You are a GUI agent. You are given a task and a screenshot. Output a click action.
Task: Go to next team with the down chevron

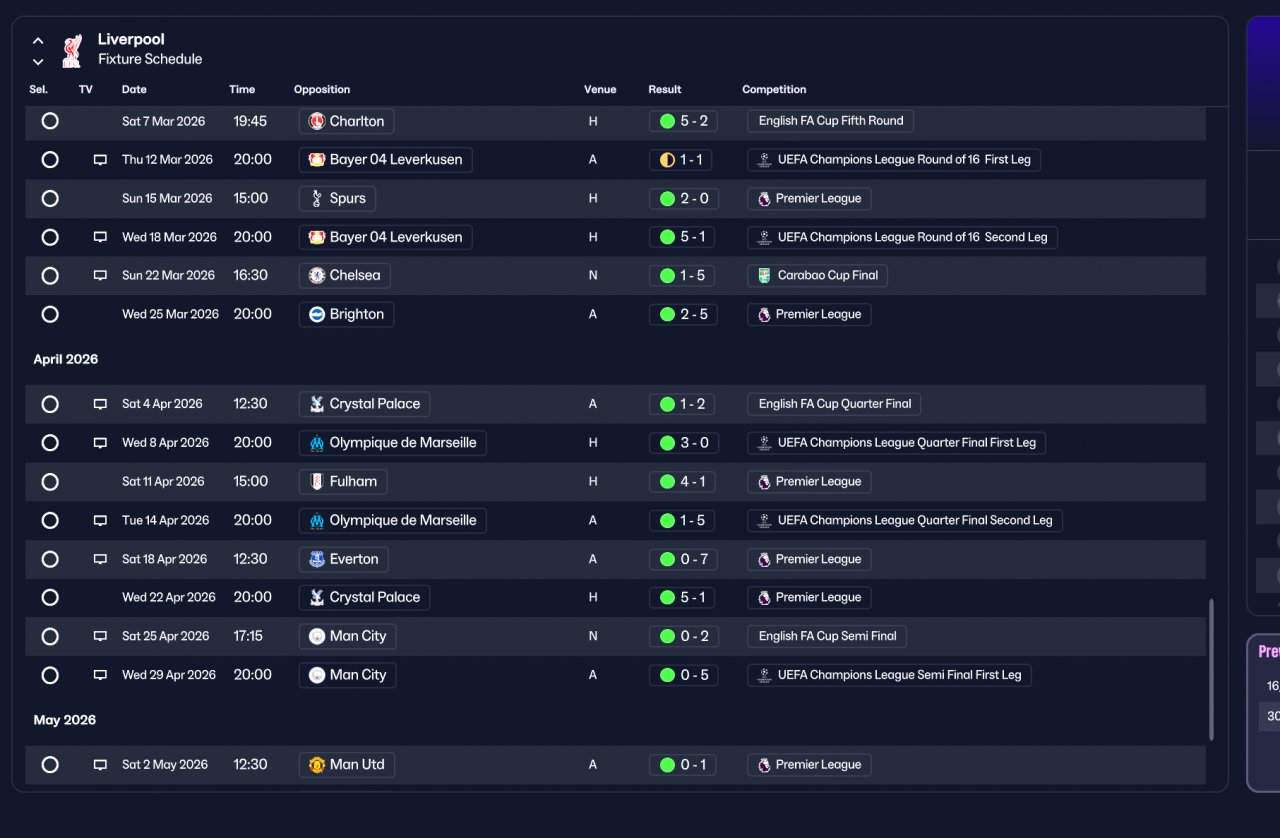(x=38, y=62)
